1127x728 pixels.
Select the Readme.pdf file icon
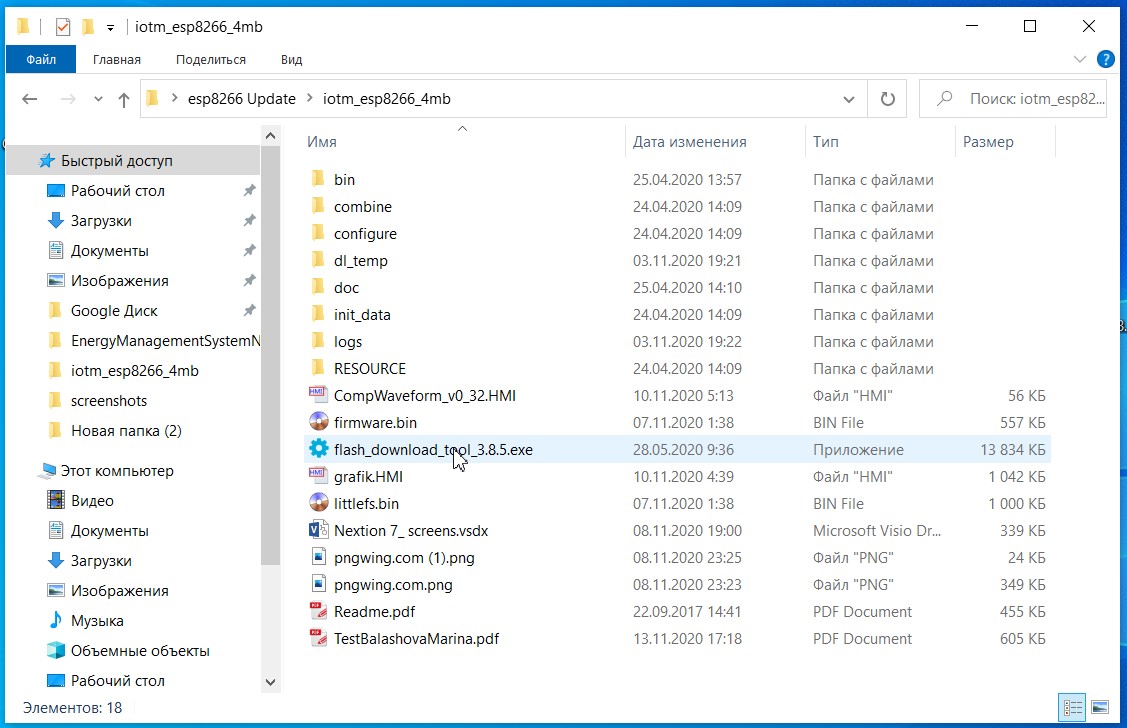[318, 612]
